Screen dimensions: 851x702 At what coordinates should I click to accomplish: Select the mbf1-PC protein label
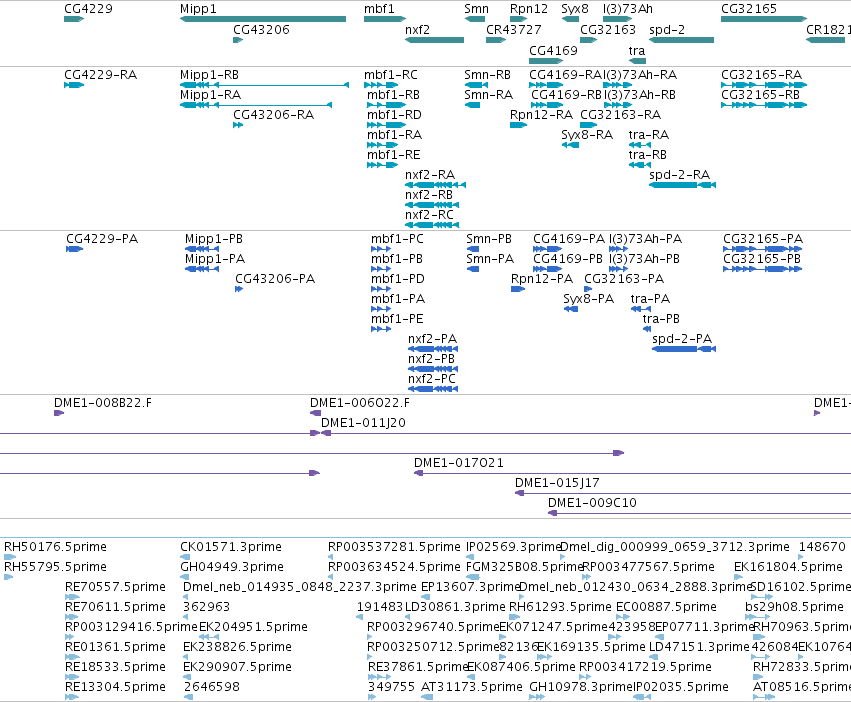[x=397, y=239]
